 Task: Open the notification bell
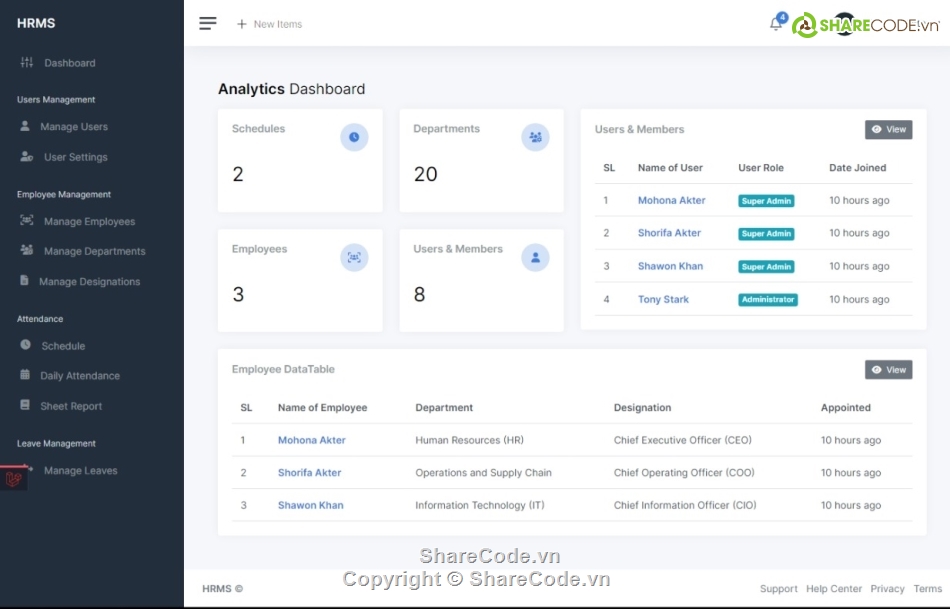pos(776,24)
